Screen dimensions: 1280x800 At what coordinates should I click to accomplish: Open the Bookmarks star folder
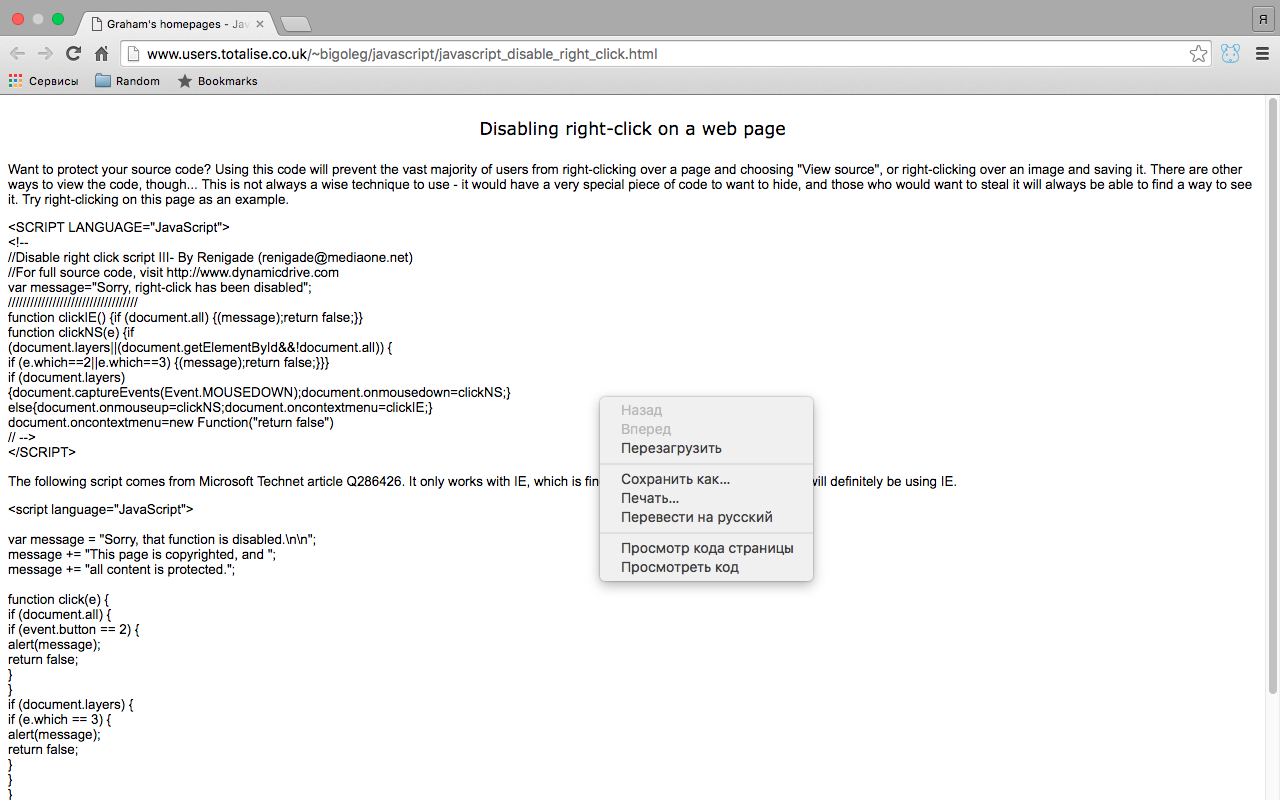pyautogui.click(x=217, y=81)
